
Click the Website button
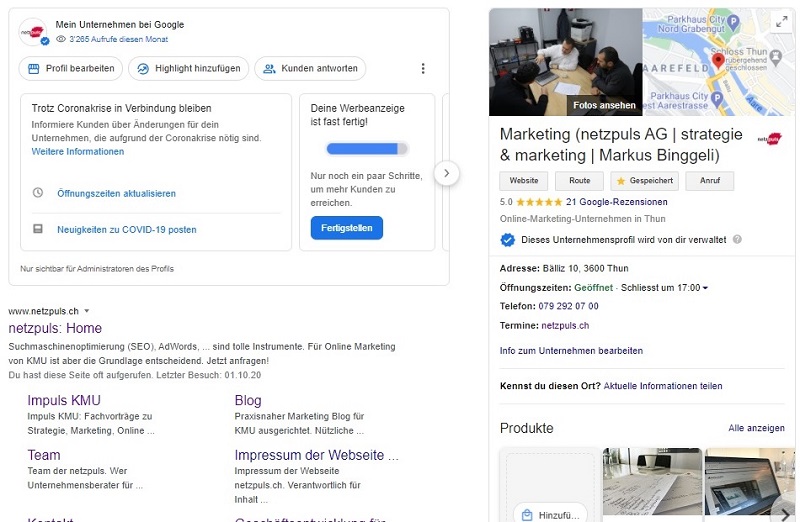[x=523, y=181]
